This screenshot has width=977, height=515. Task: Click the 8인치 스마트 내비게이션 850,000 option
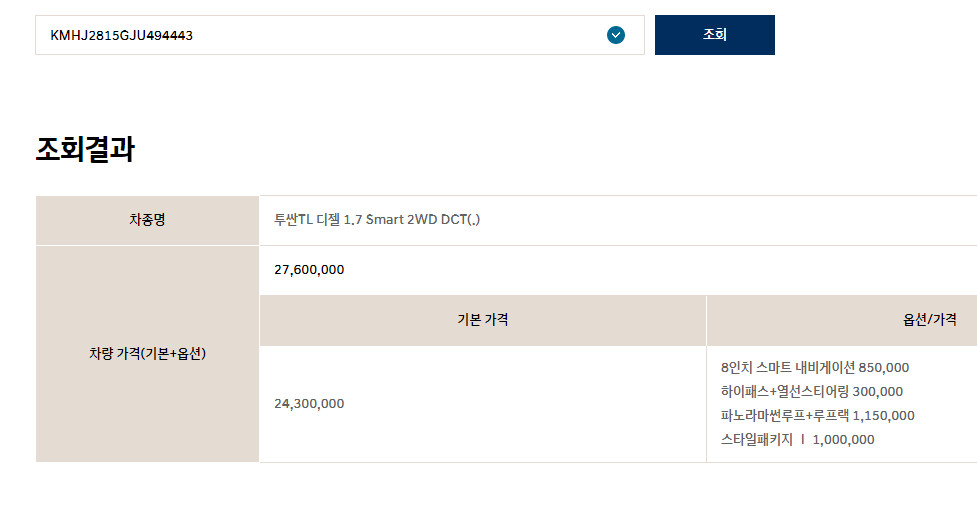click(x=815, y=367)
